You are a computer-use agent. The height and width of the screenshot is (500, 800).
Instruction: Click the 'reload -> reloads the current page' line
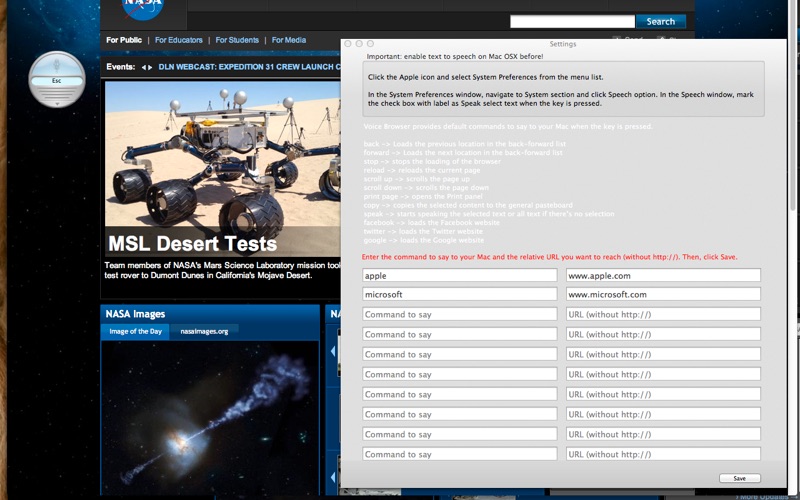pos(422,170)
